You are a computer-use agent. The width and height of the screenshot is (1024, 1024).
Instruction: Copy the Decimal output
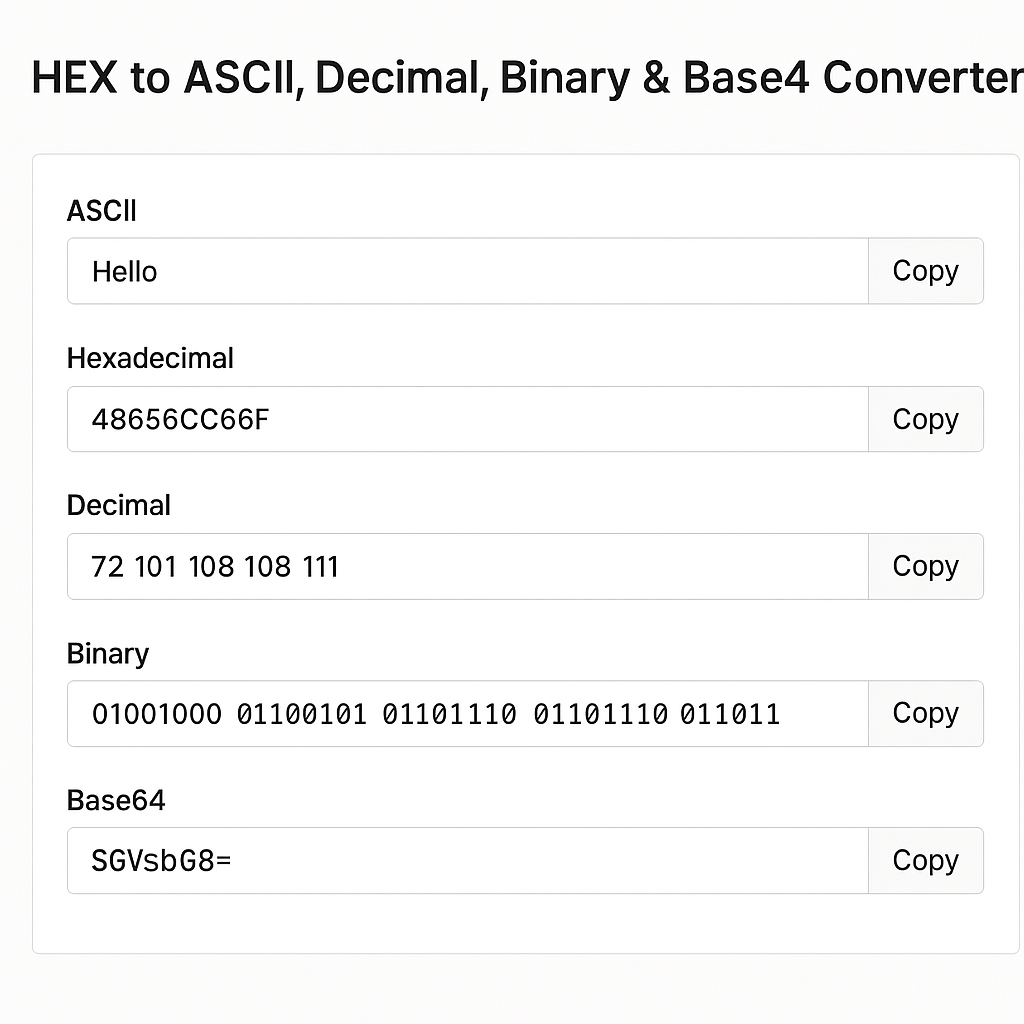(924, 566)
